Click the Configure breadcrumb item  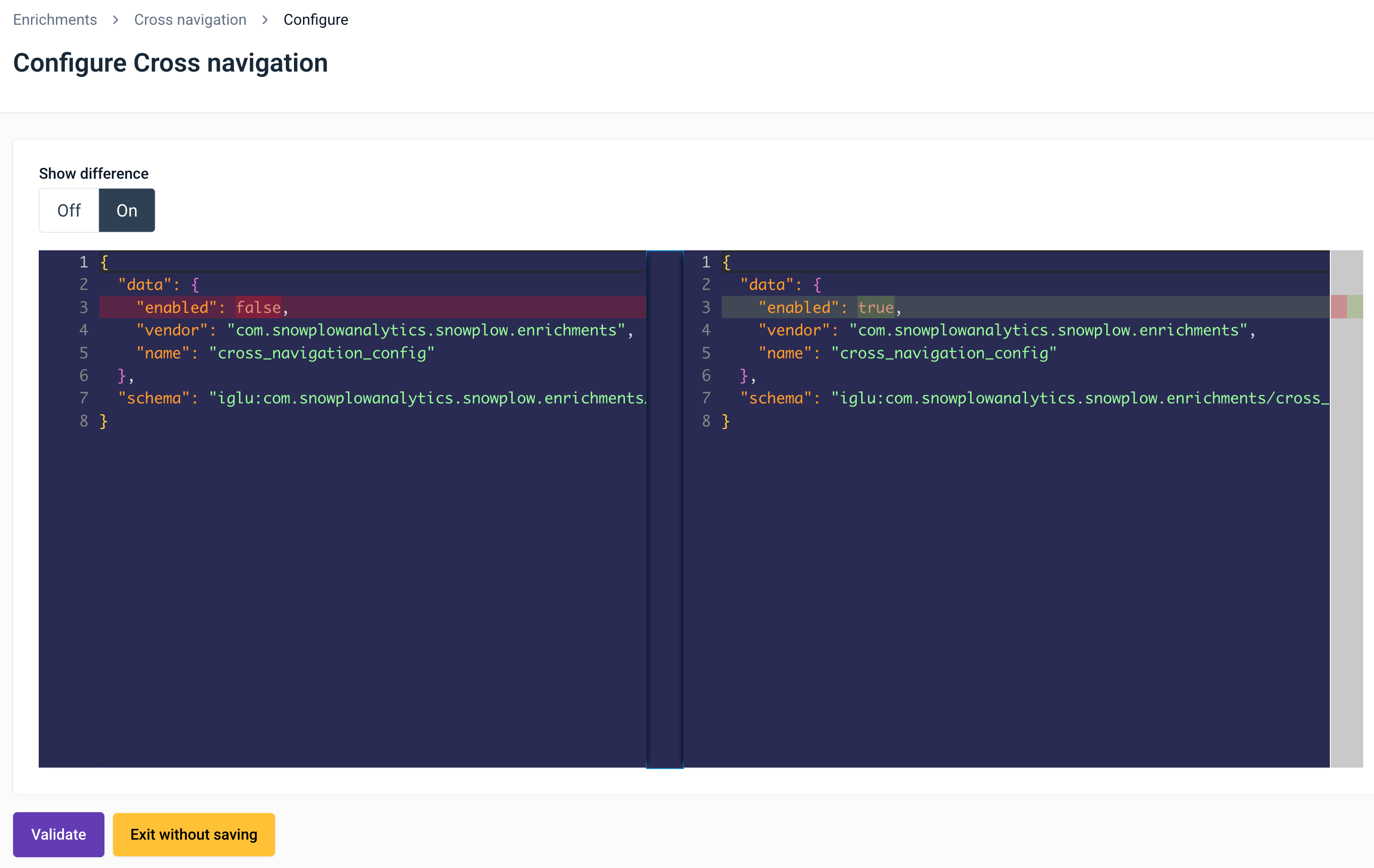(316, 19)
